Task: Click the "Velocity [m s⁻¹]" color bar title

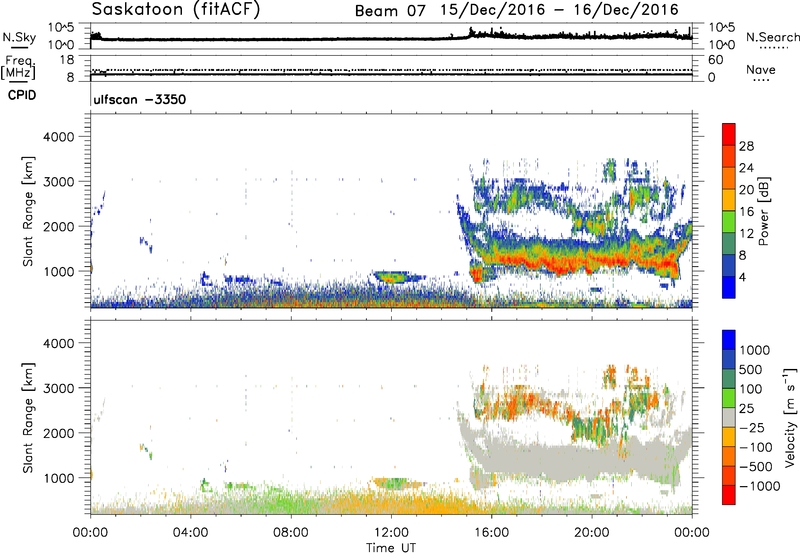Action: pos(790,417)
